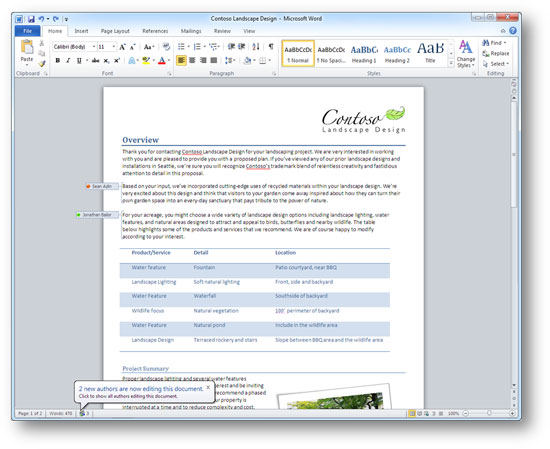Switch to the Insert tab
This screenshot has height=449, width=550.
(81, 31)
